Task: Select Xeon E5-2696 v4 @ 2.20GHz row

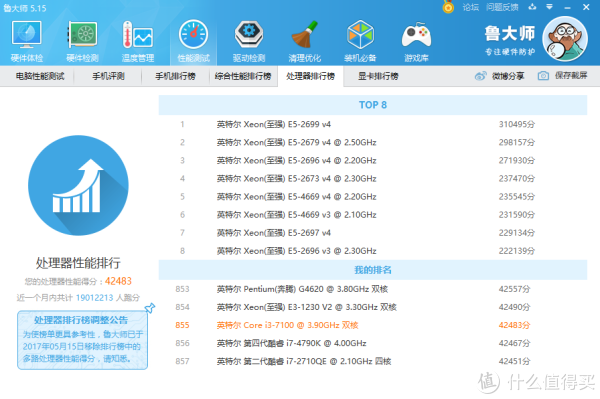Action: (x=373, y=160)
